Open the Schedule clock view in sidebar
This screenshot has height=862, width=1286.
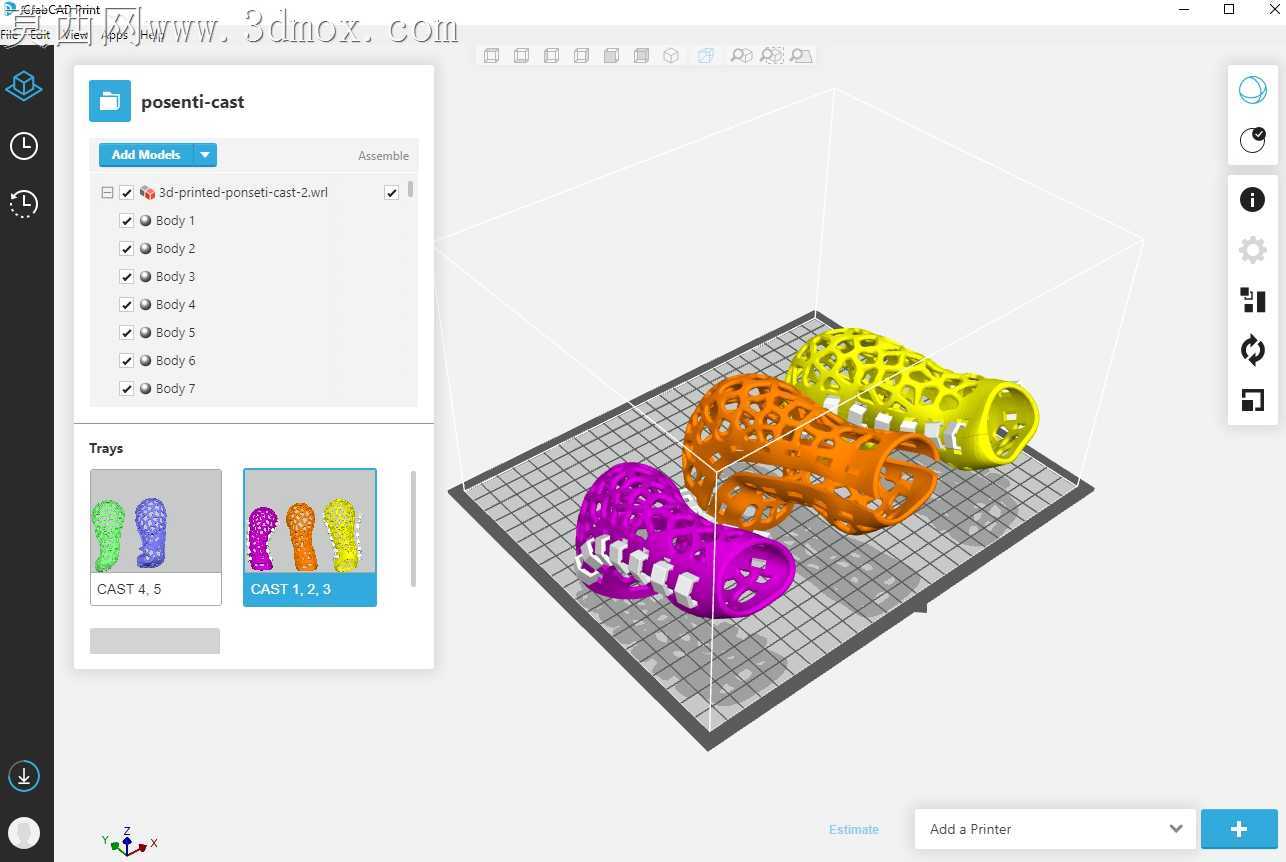[x=23, y=146]
